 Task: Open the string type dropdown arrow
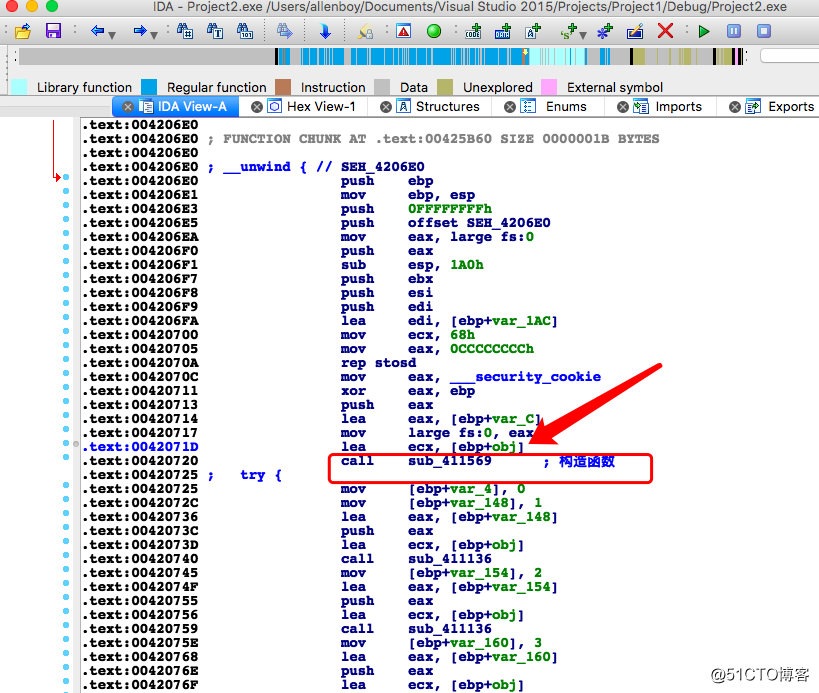tap(583, 35)
